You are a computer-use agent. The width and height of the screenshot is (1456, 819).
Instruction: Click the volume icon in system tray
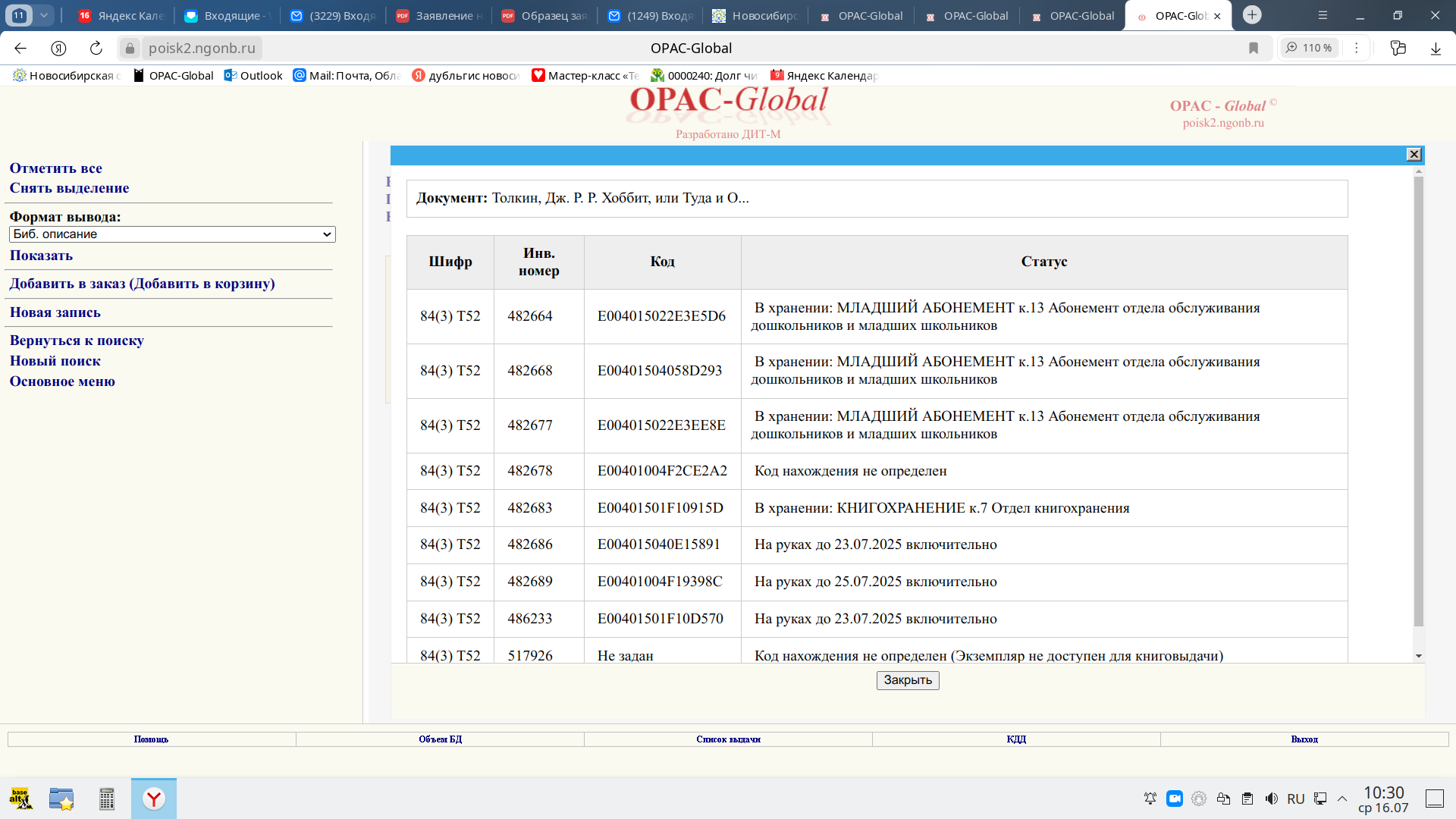tap(1272, 799)
